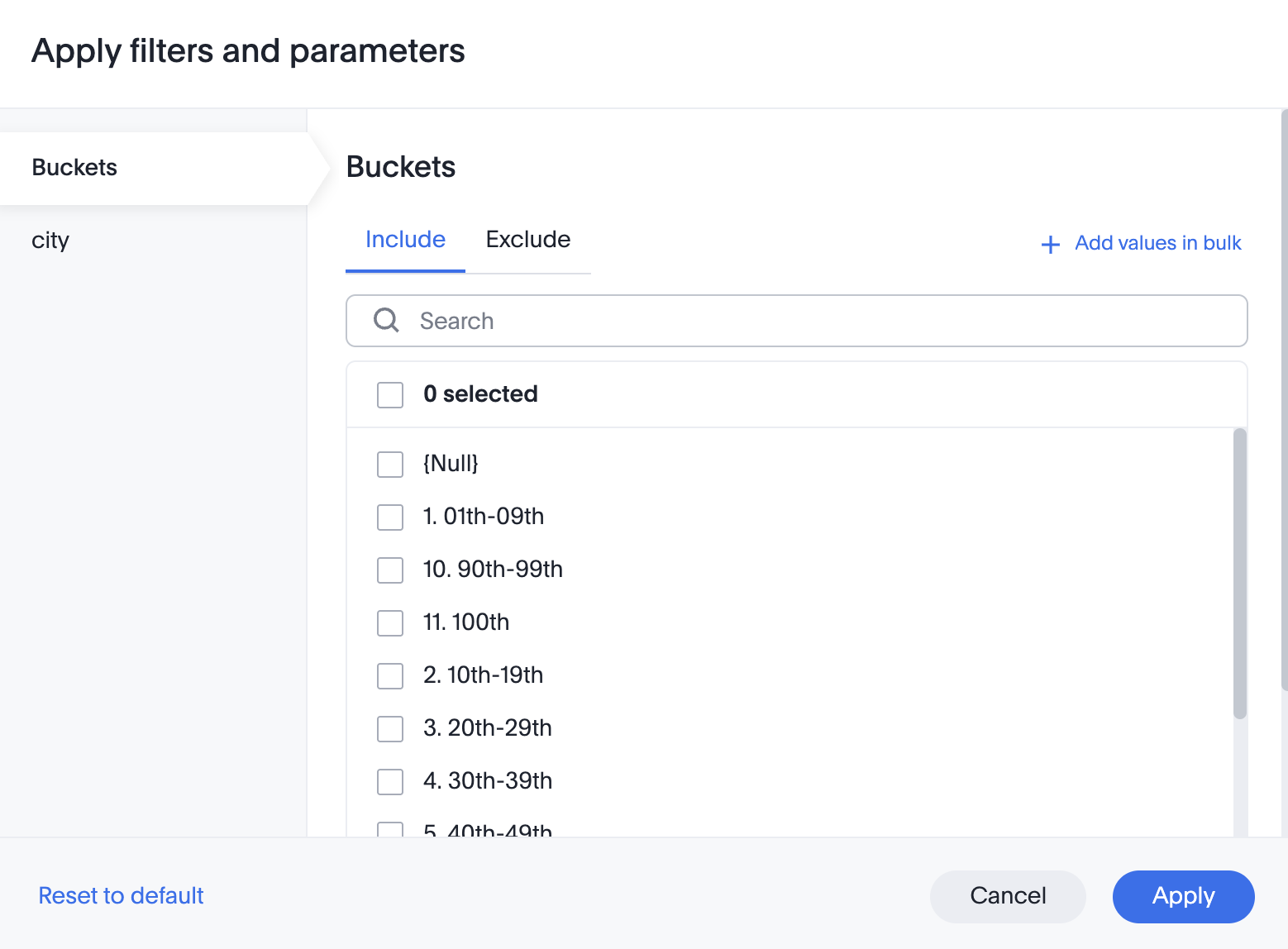The image size is (1288, 949).
Task: Click the search magnifying glass icon
Action: (x=386, y=321)
